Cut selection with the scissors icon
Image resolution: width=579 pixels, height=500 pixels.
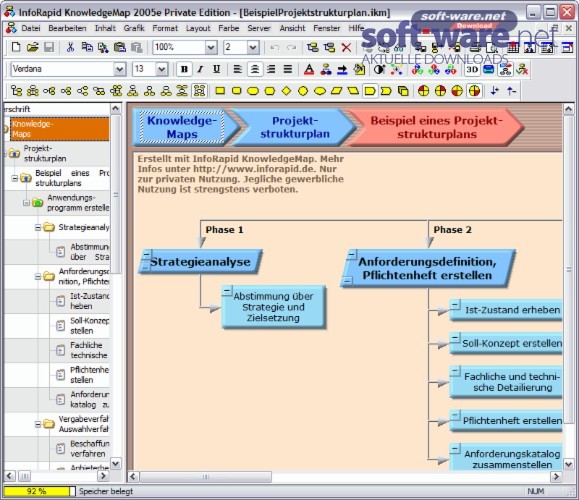pyautogui.click(x=70, y=47)
